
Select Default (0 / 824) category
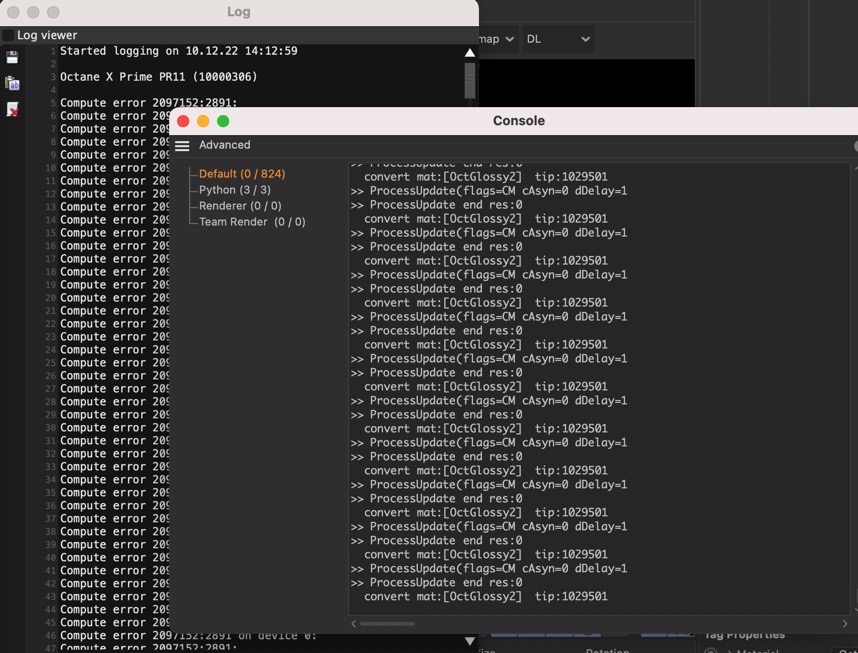[242, 174]
